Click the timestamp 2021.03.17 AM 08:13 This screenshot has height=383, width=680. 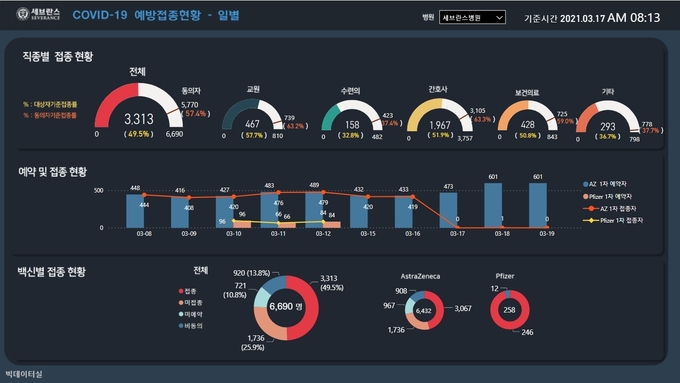click(610, 18)
